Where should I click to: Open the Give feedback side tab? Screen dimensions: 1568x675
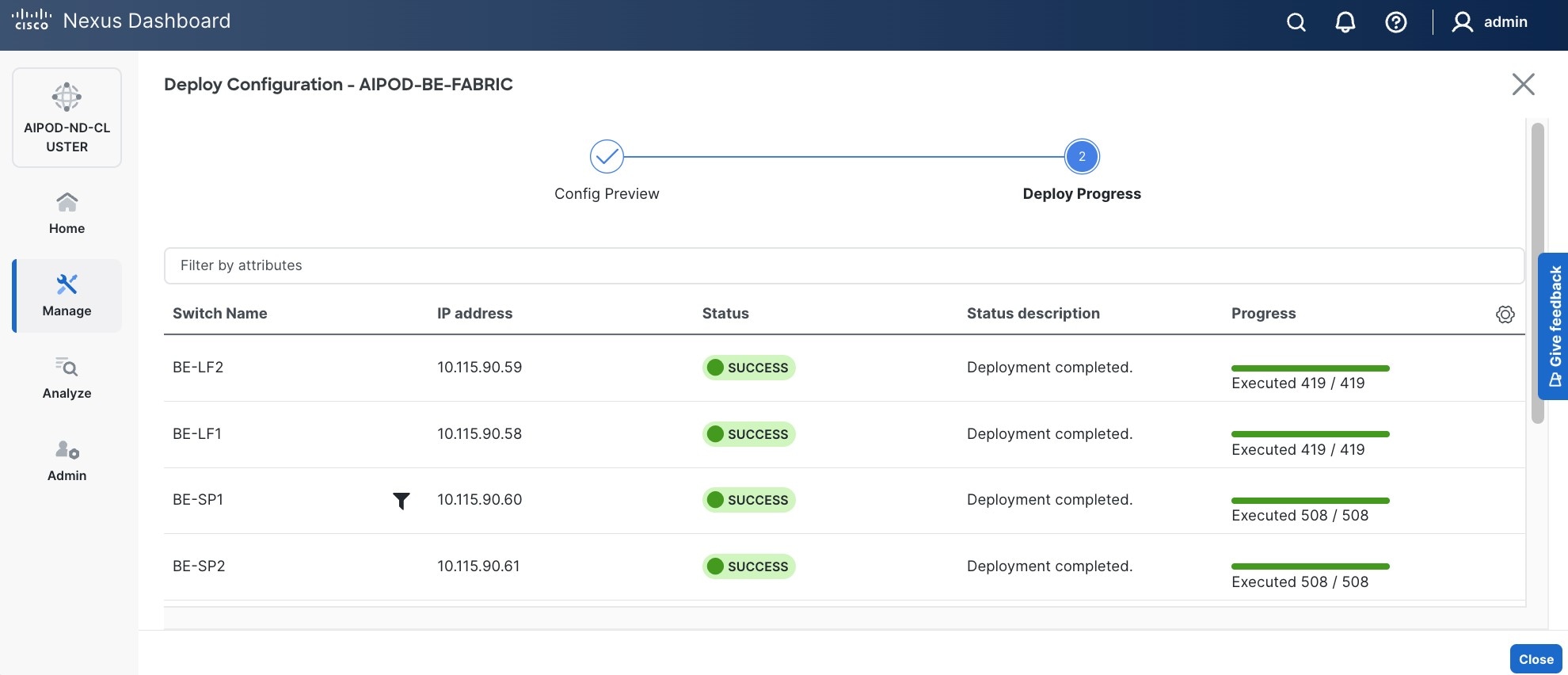tap(1554, 326)
